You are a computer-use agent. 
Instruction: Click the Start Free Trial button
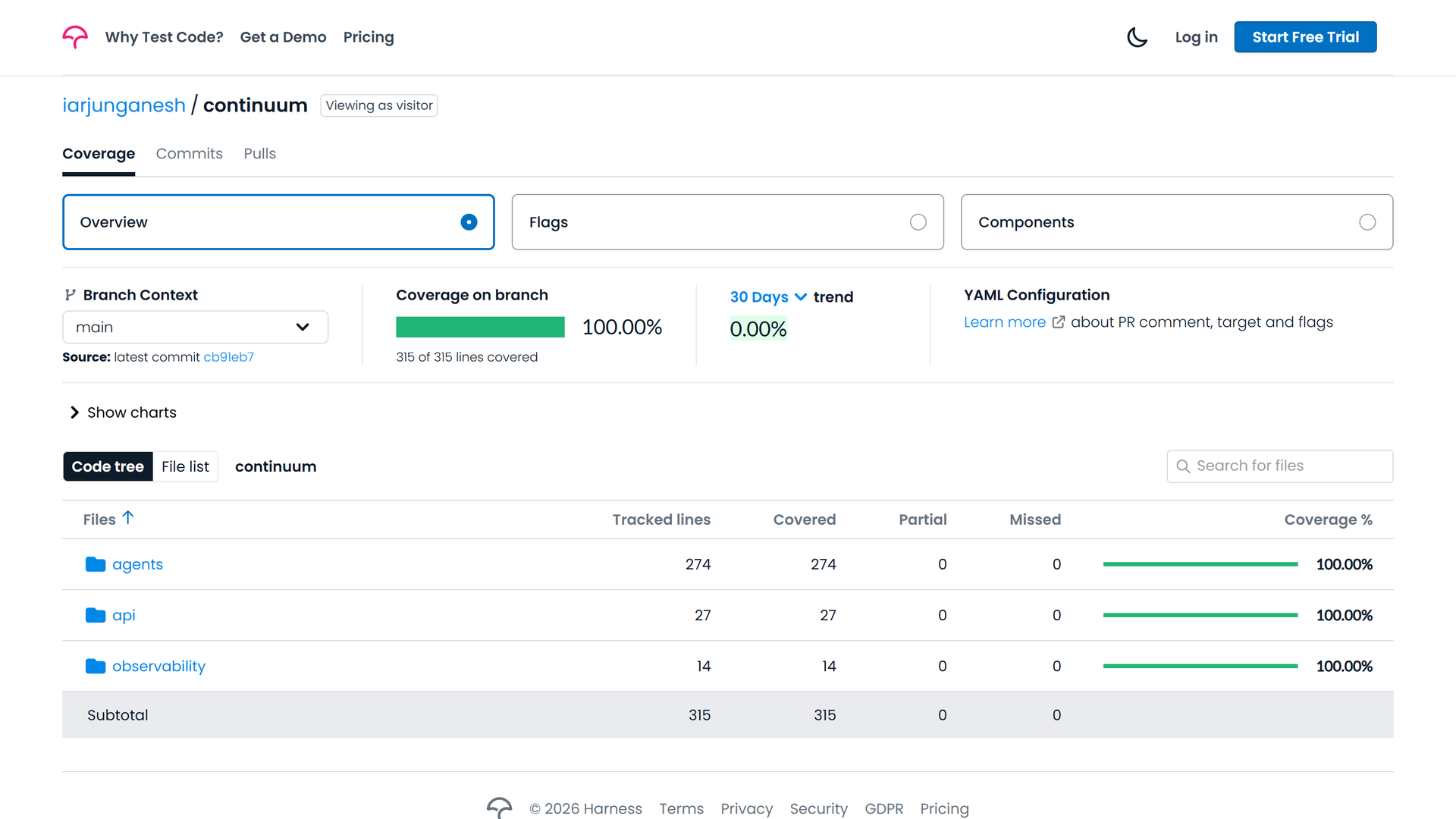point(1305,37)
